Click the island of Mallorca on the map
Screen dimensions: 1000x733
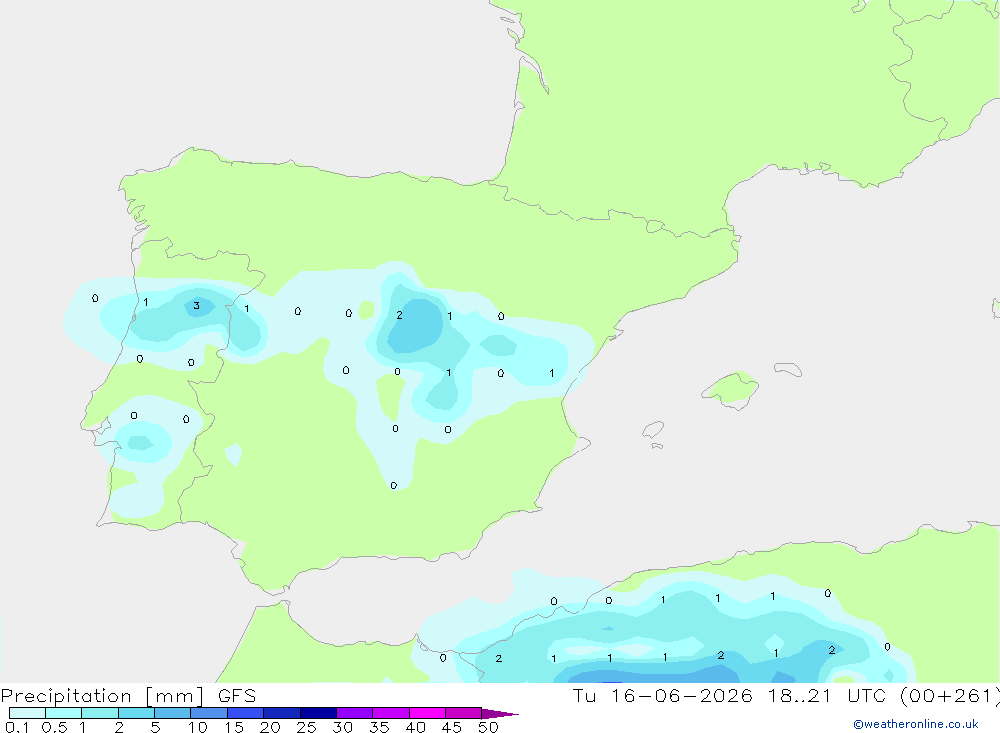(730, 389)
